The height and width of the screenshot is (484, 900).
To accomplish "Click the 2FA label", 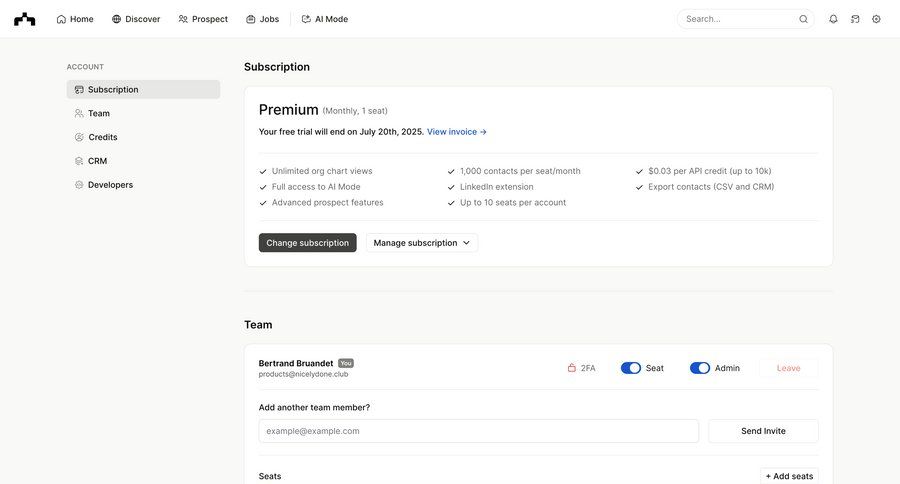I will 588,368.
